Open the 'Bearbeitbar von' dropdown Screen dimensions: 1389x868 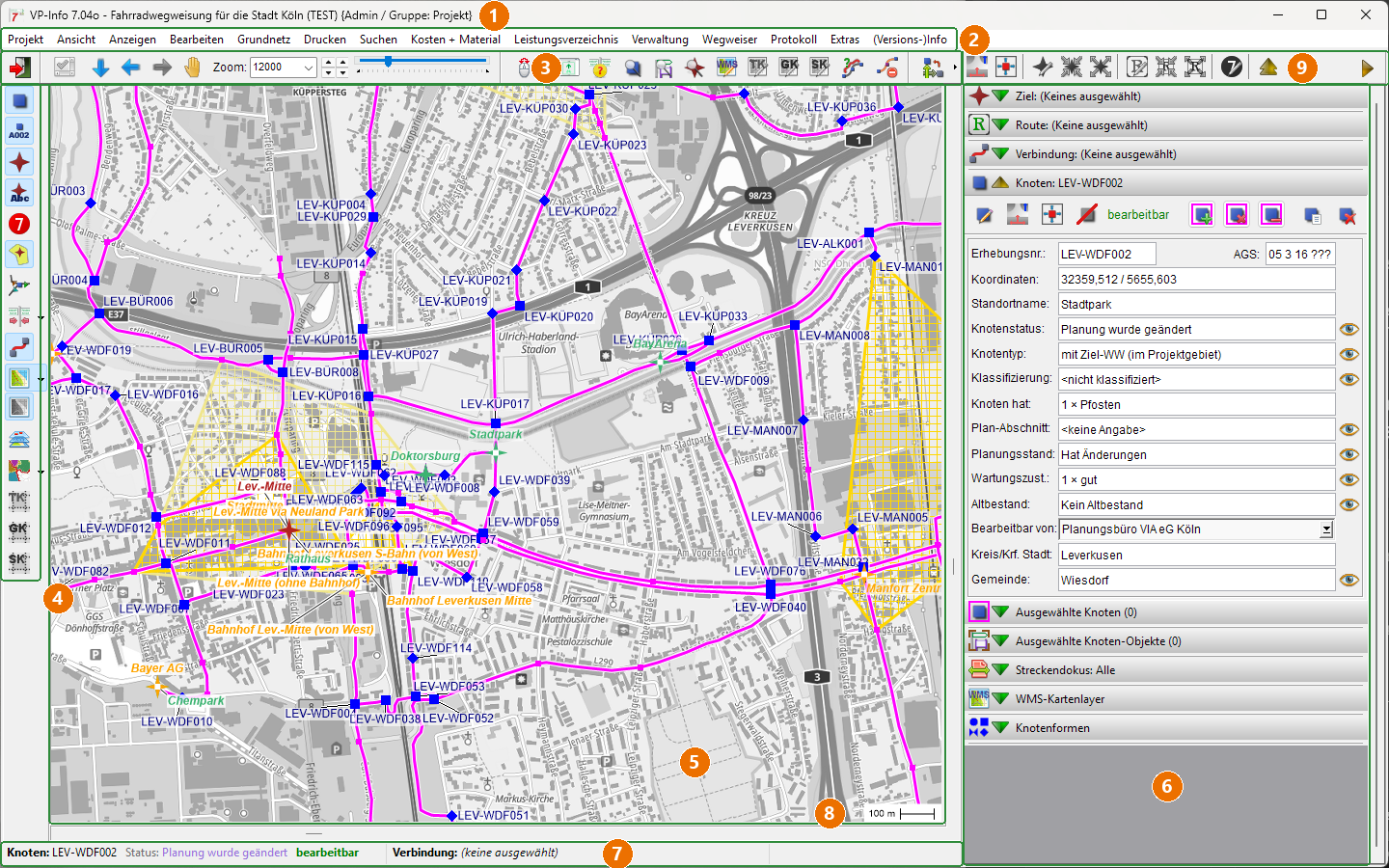[x=1326, y=529]
